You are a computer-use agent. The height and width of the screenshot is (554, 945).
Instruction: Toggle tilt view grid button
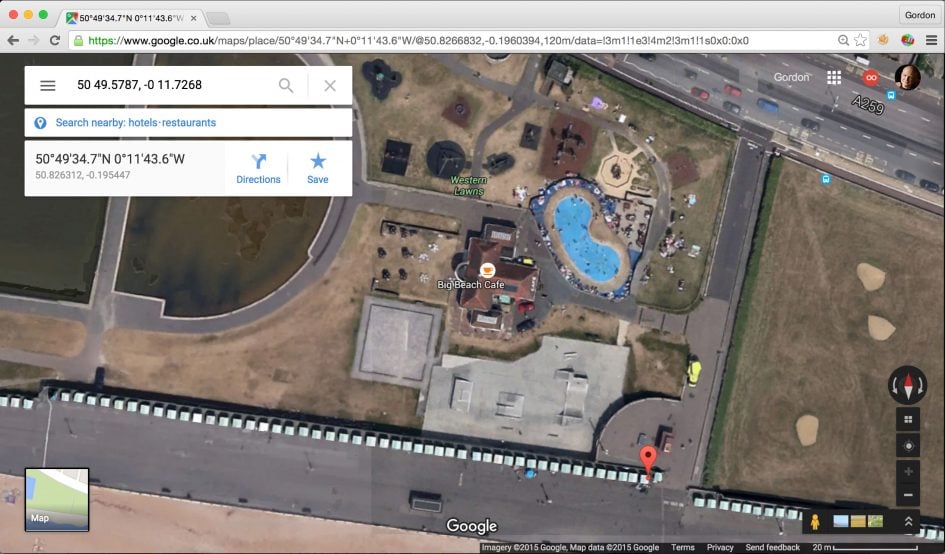908,420
